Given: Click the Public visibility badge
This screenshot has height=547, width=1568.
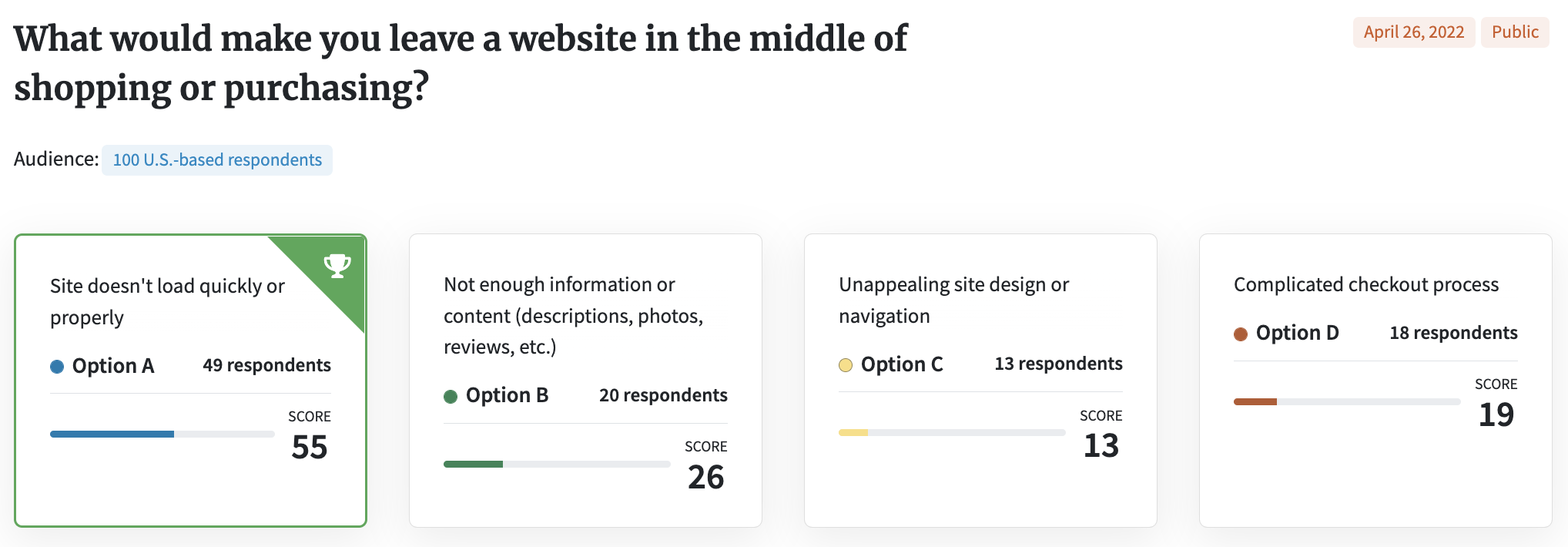Looking at the screenshot, I should point(1515,32).
